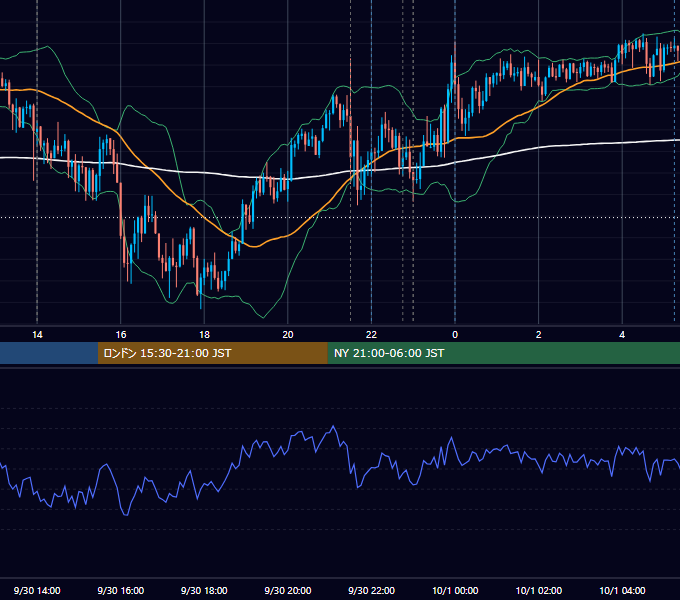
Task: Click hour label 2 on time axis
Action: 539,335
